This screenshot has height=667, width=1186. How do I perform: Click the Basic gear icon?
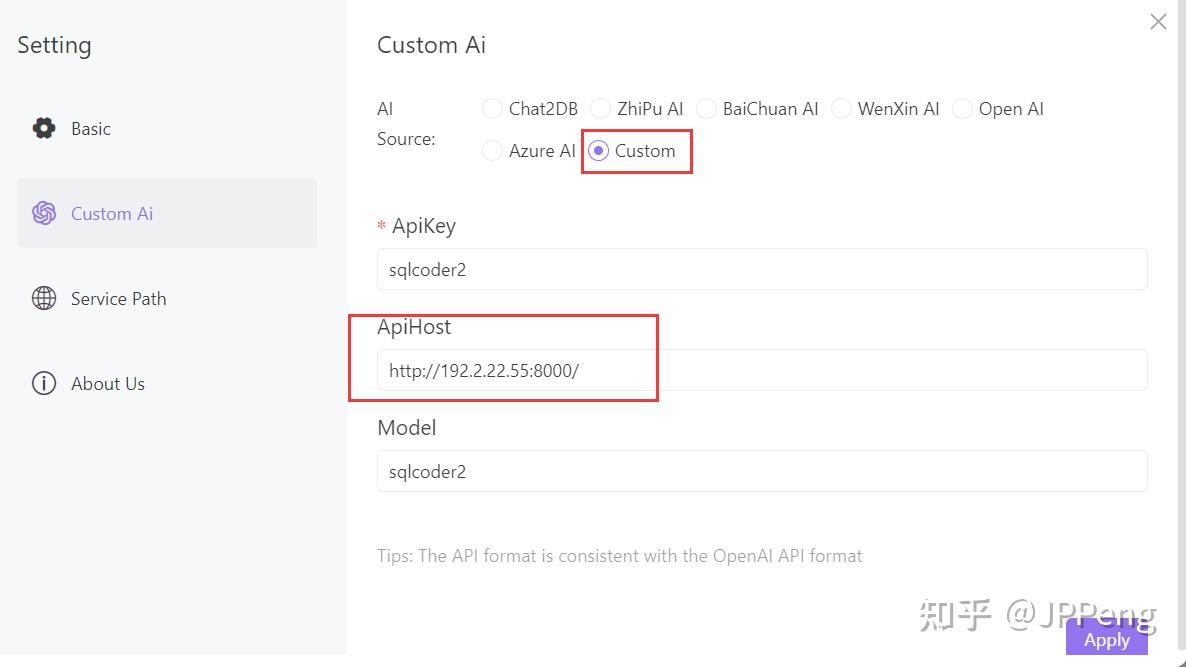[44, 128]
